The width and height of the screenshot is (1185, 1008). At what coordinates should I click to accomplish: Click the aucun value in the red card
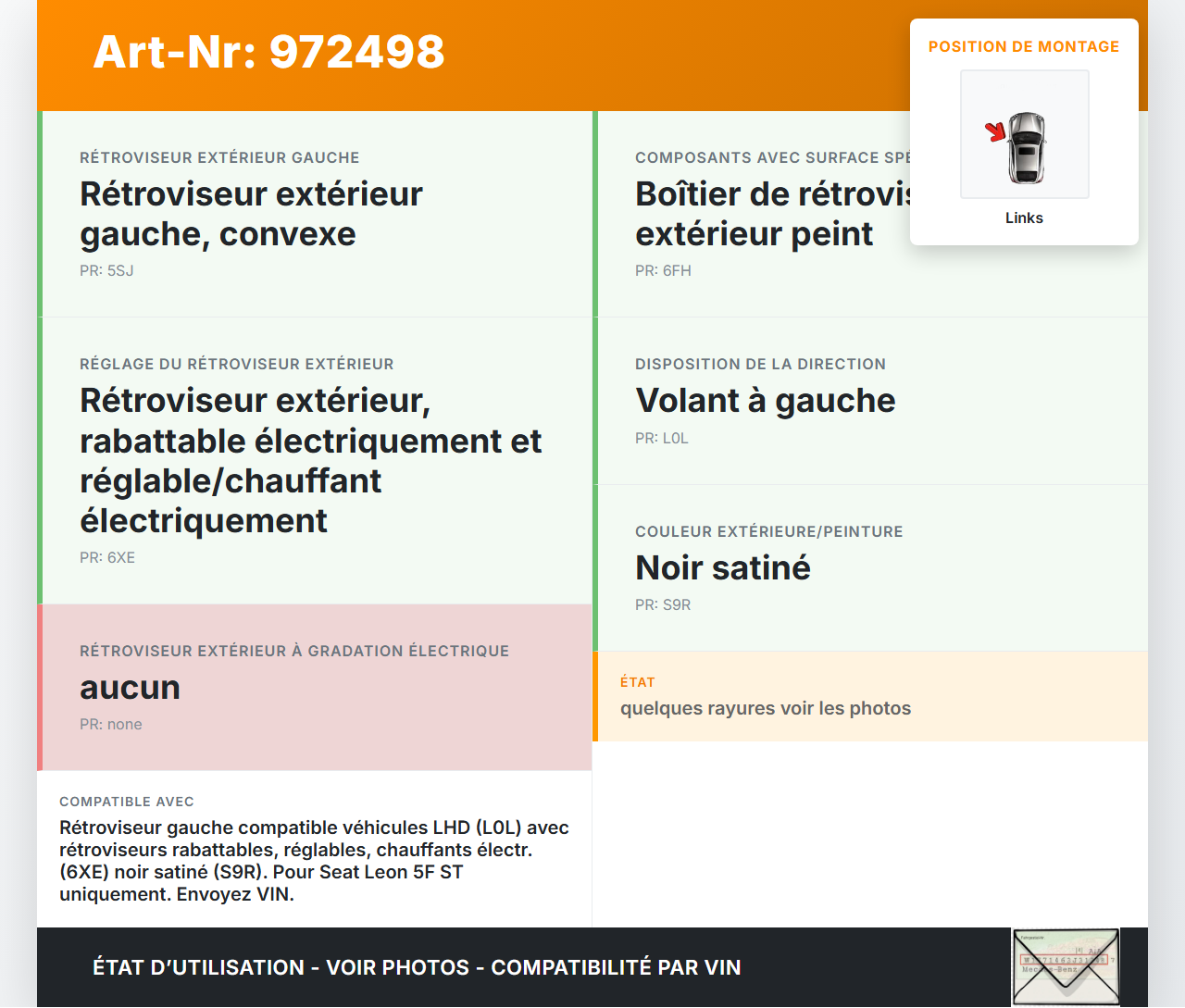pos(130,688)
